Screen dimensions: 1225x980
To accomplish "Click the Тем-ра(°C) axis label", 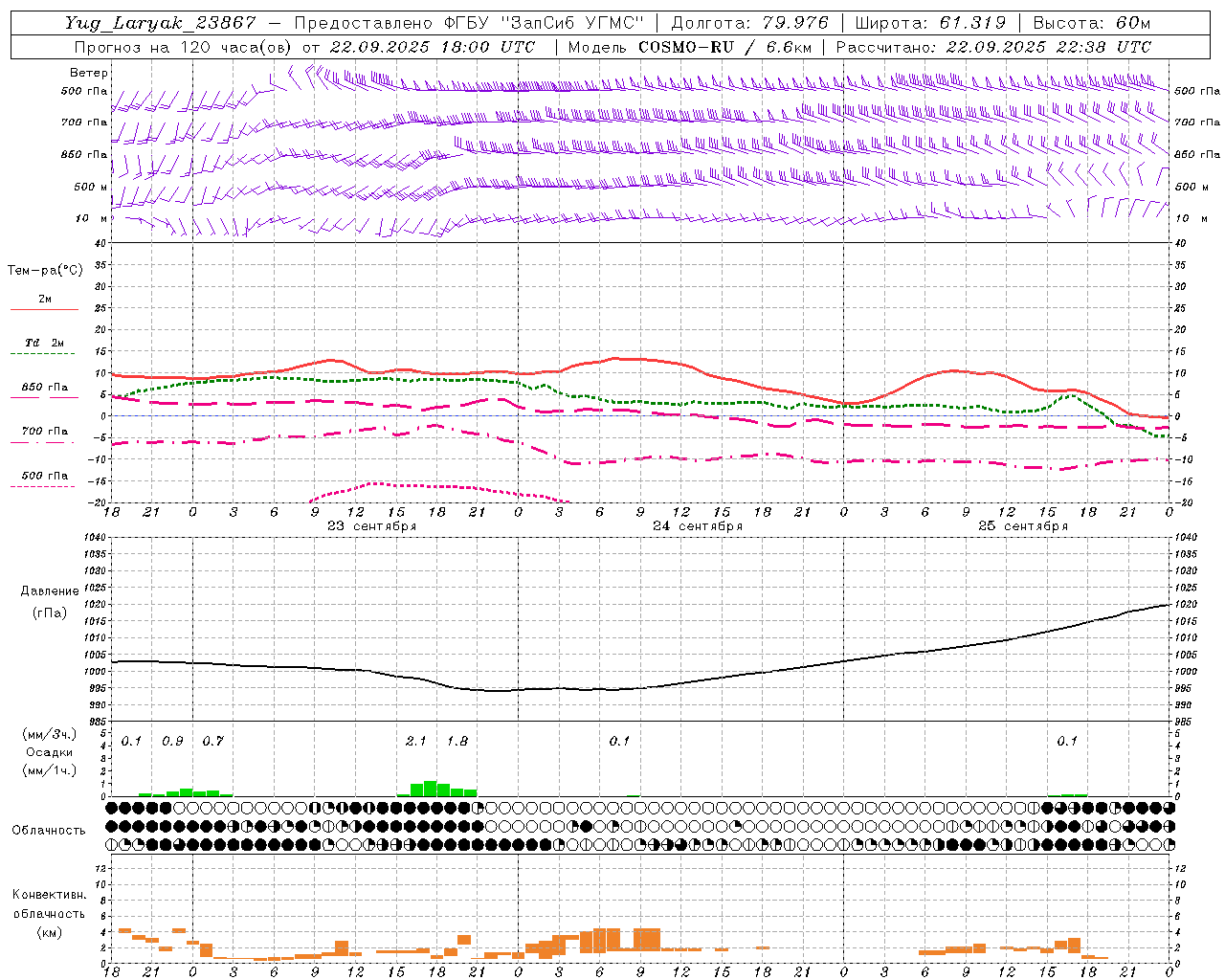I will pyautogui.click(x=45, y=271).
